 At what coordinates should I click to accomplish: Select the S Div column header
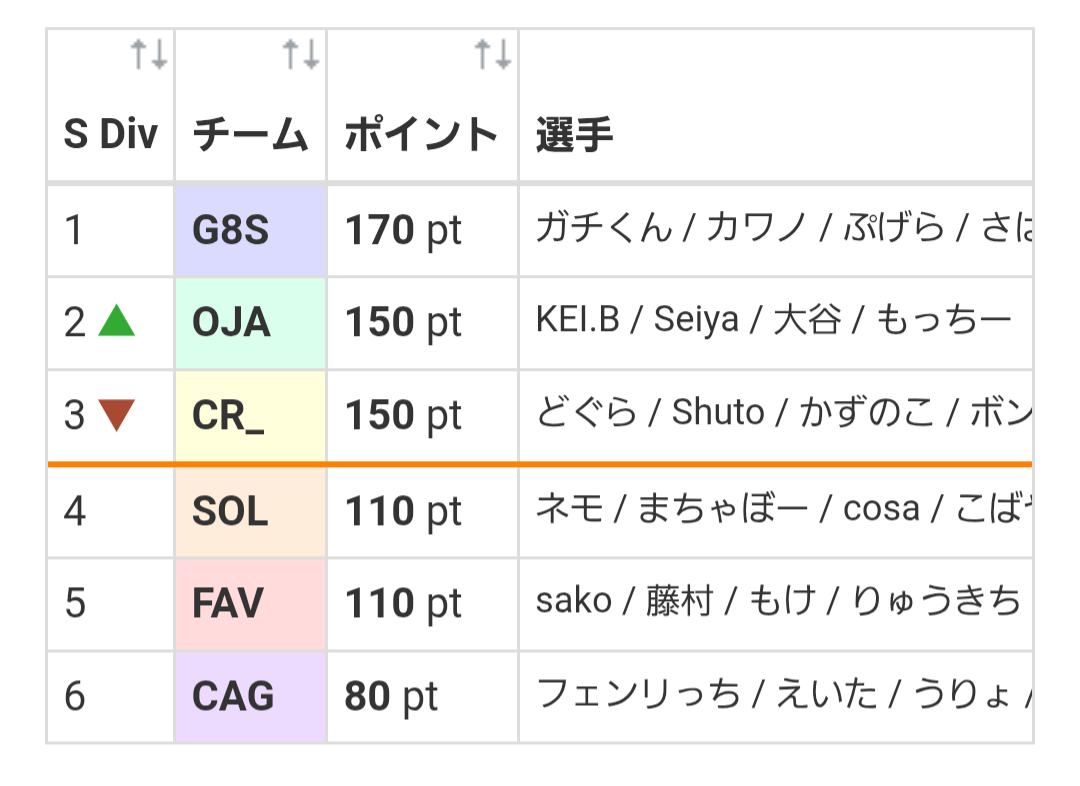click(x=110, y=134)
